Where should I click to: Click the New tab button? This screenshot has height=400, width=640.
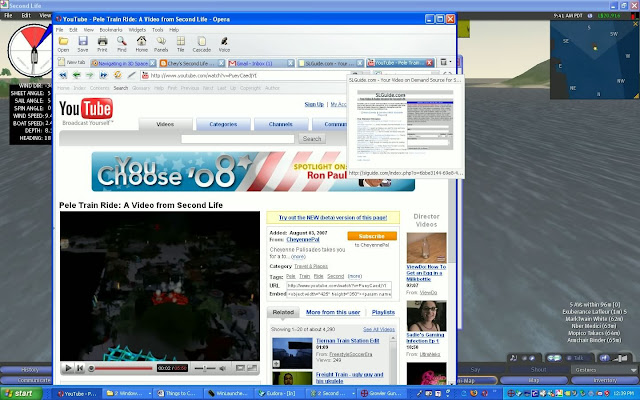click(72, 62)
